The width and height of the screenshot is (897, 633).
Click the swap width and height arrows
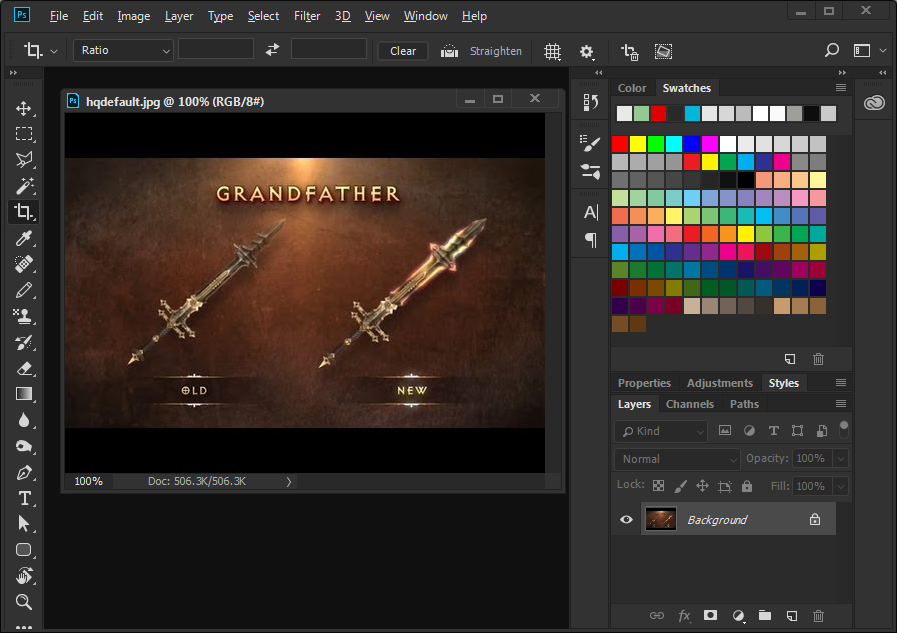point(272,50)
